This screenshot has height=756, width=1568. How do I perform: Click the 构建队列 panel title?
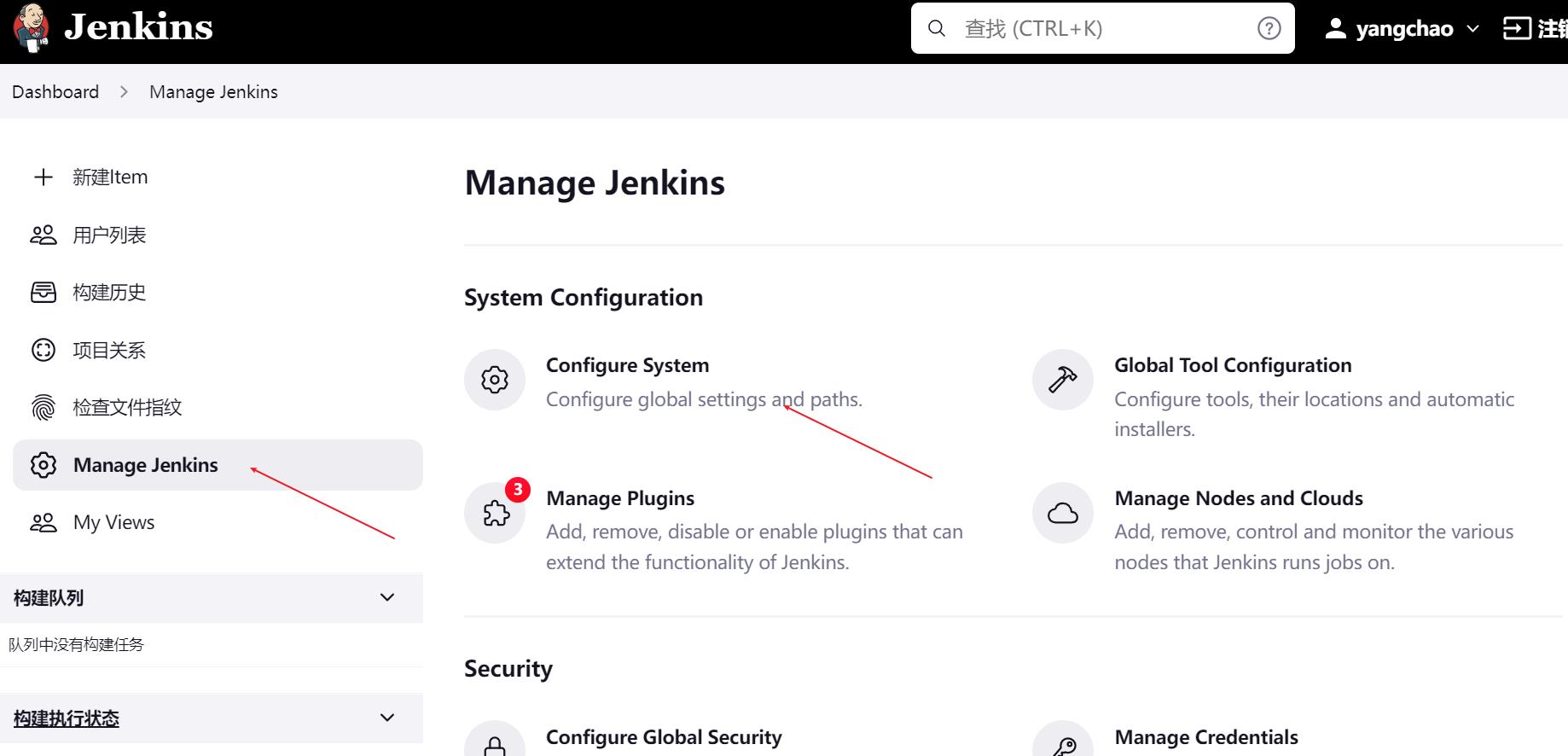click(x=49, y=598)
